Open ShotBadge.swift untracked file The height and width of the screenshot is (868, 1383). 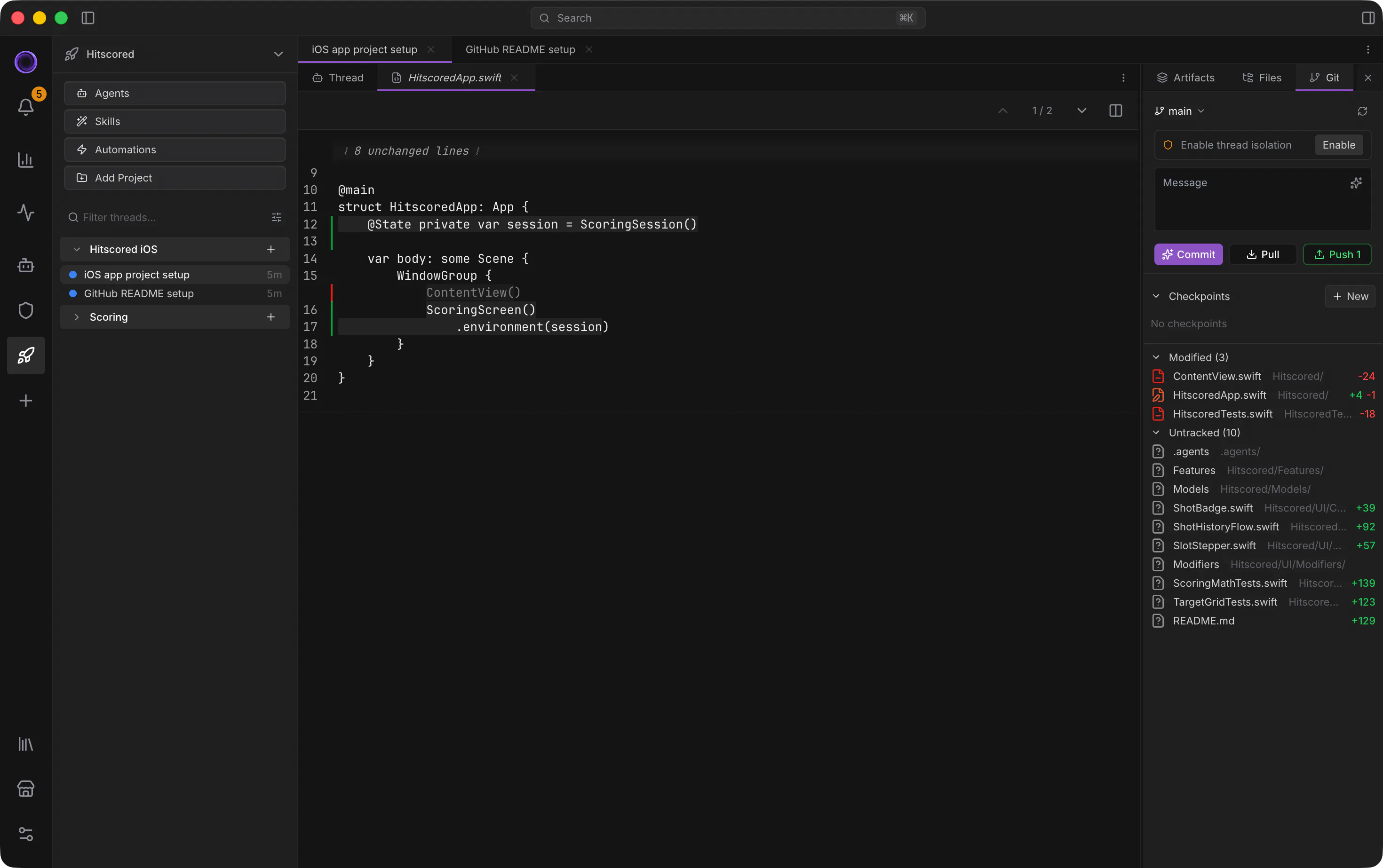[1263, 508]
